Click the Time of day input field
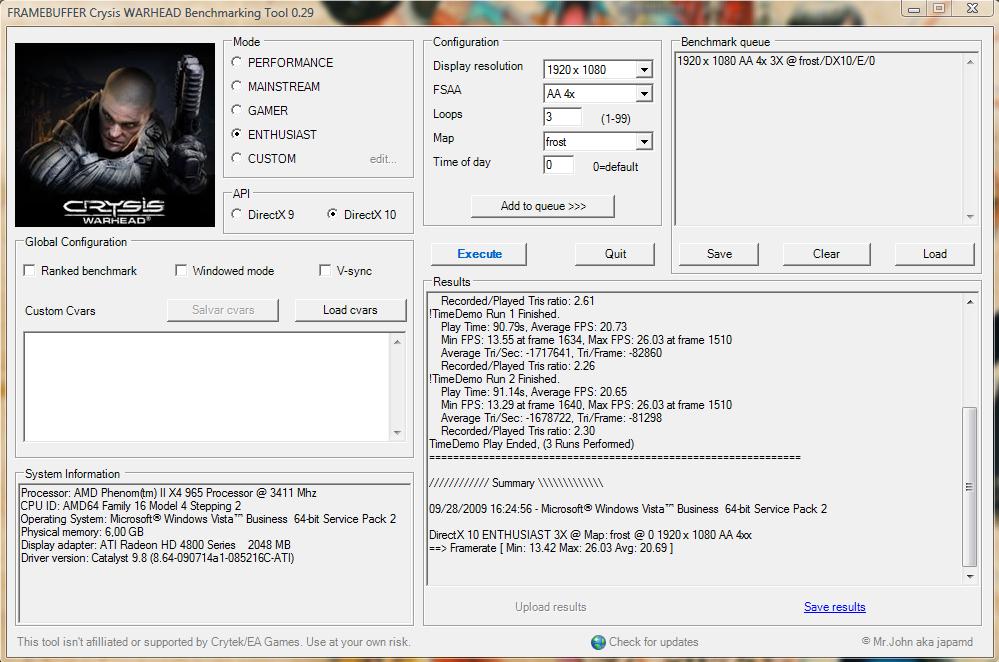 [x=558, y=165]
